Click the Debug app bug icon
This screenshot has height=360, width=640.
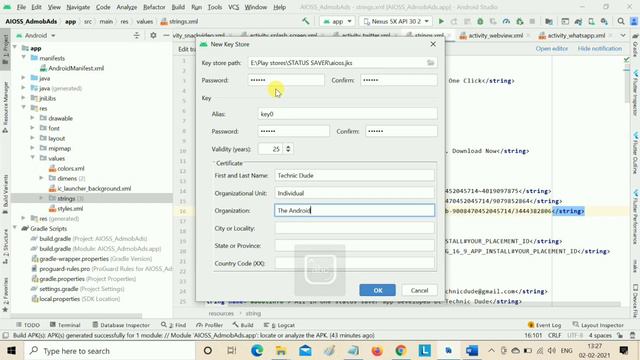coord(480,21)
